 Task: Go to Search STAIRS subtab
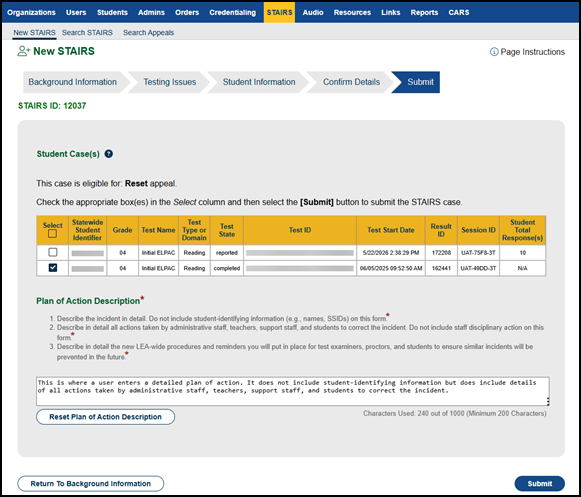coord(87,33)
